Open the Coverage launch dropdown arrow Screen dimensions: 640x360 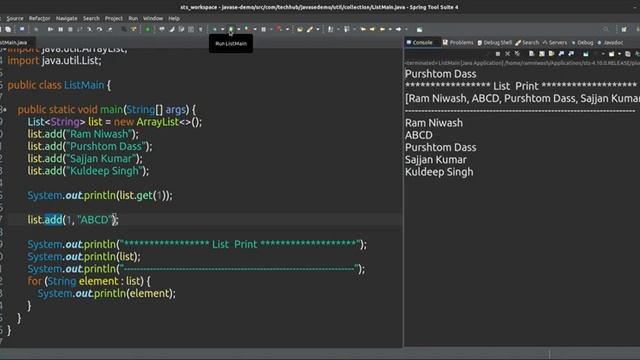255,29
